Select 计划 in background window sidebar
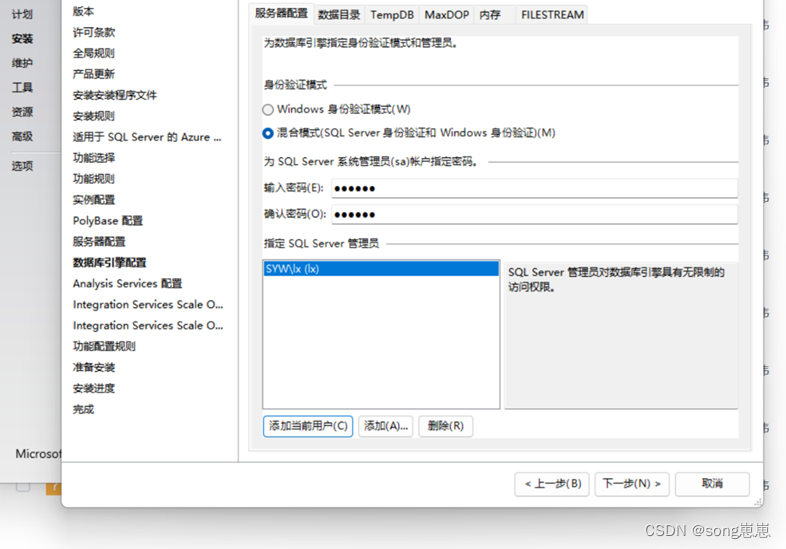 click(x=22, y=14)
